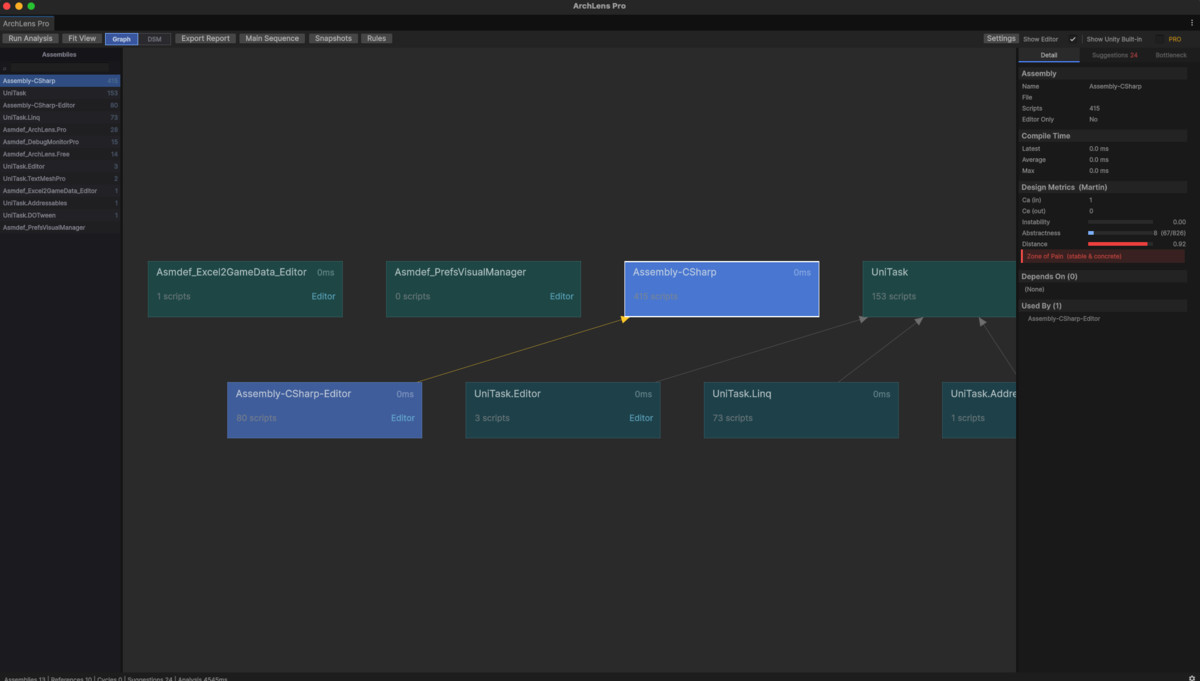Click the Distance value 0.92
The image size is (1200, 681).
coord(1179,244)
